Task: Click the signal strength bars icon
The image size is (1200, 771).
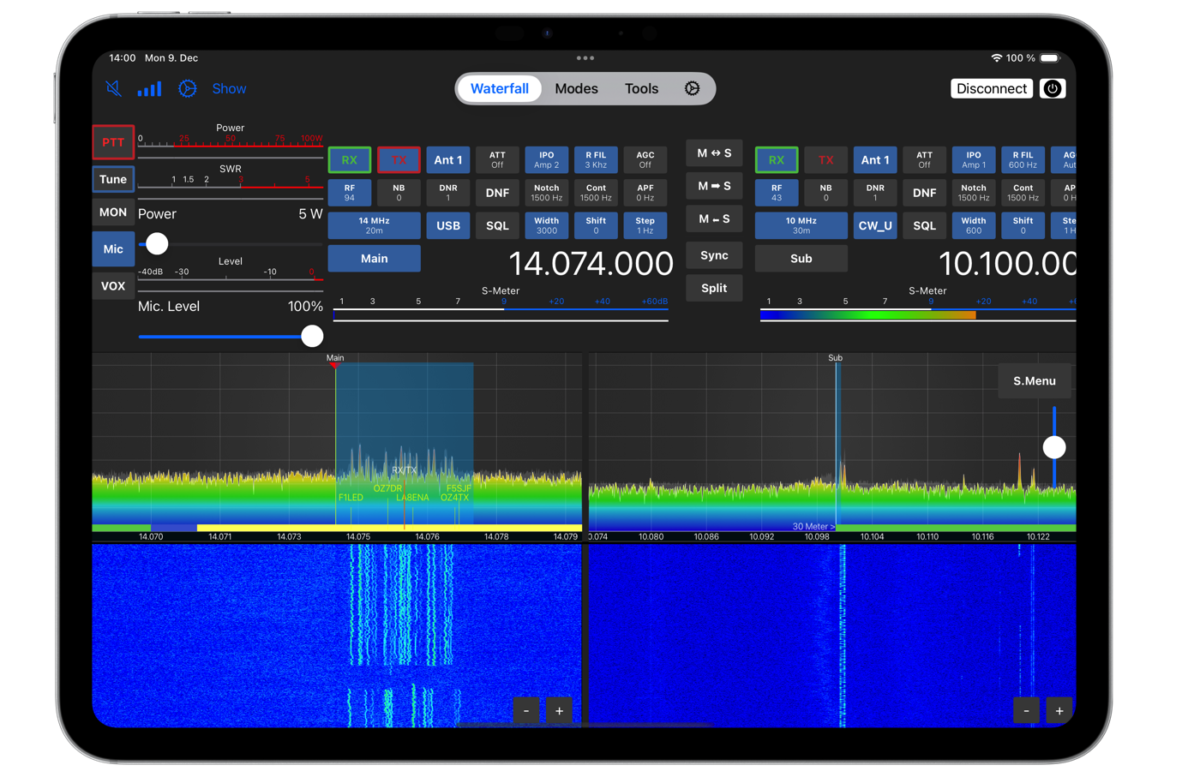Action: [x=150, y=88]
